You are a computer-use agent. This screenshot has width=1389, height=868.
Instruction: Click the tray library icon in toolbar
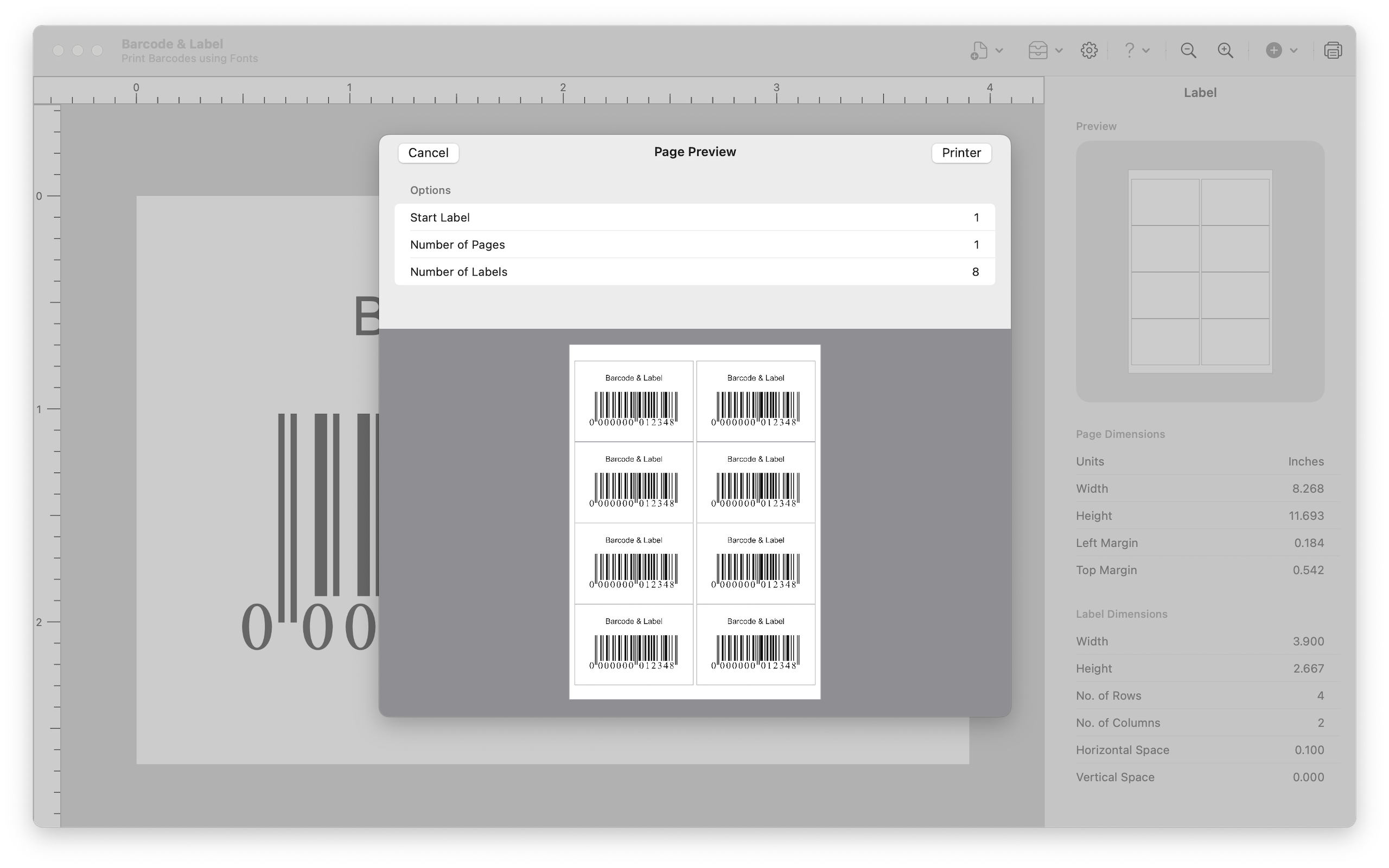(1038, 50)
